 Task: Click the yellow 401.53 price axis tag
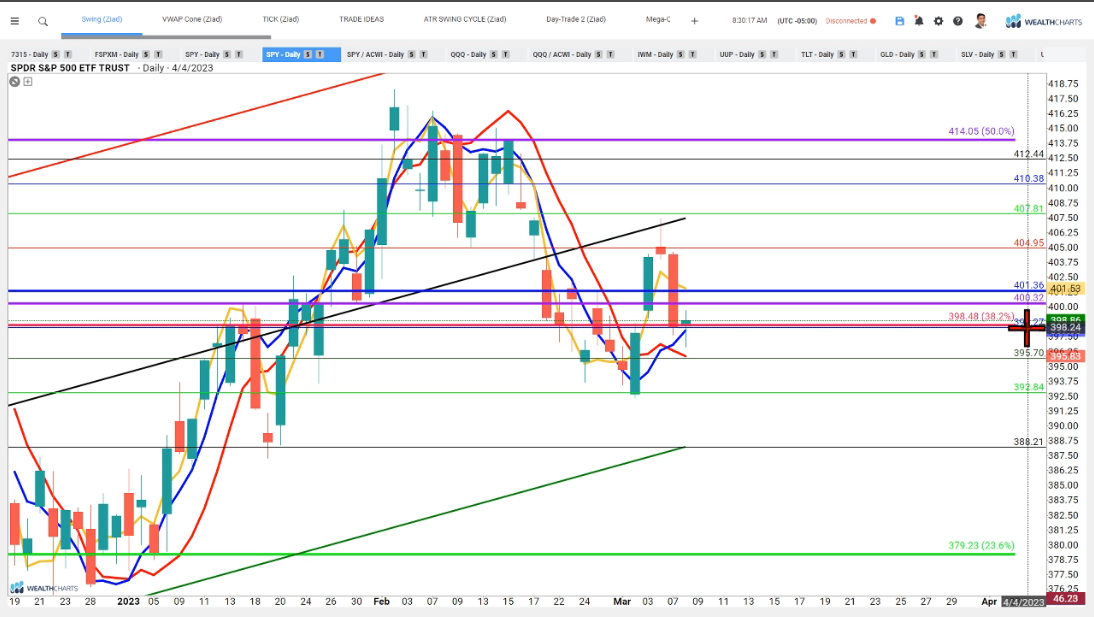pos(1065,288)
